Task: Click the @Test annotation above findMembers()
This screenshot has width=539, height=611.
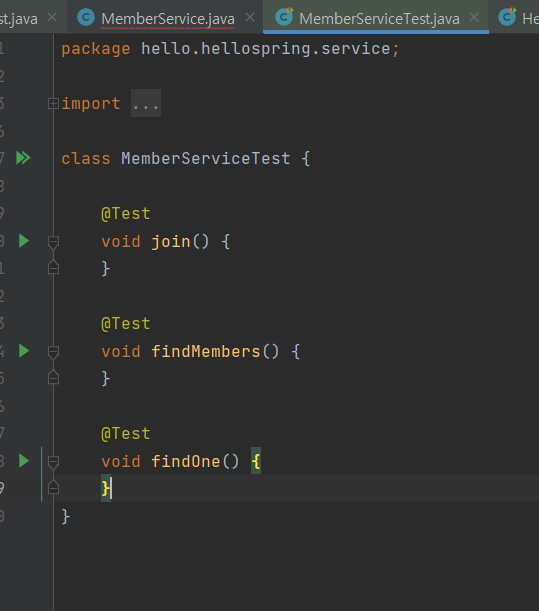Action: [125, 323]
